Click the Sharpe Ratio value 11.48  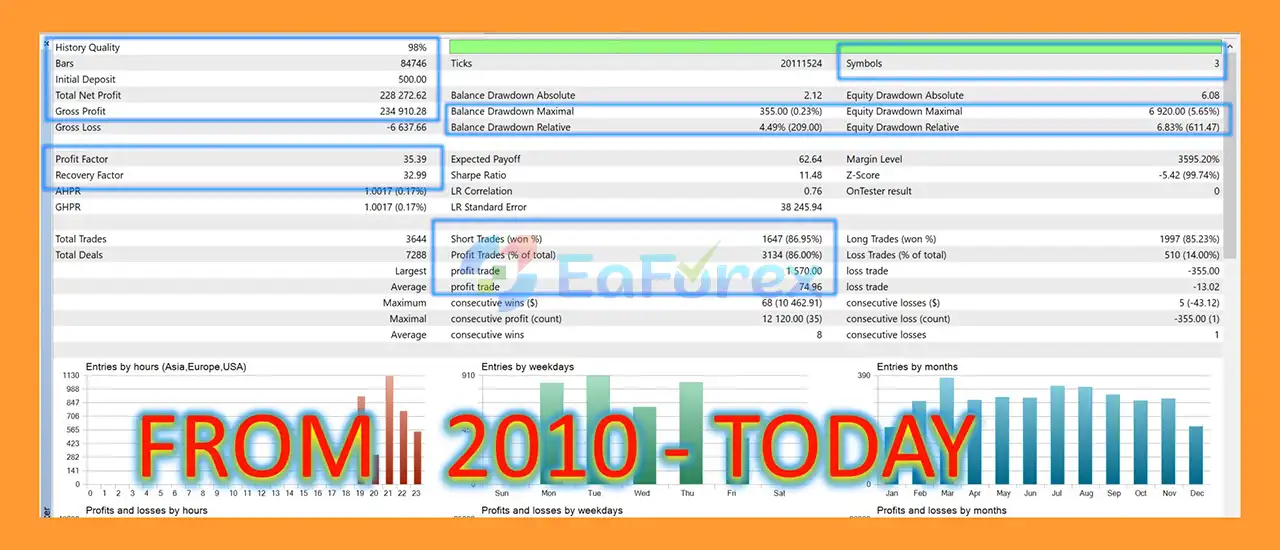(804, 175)
